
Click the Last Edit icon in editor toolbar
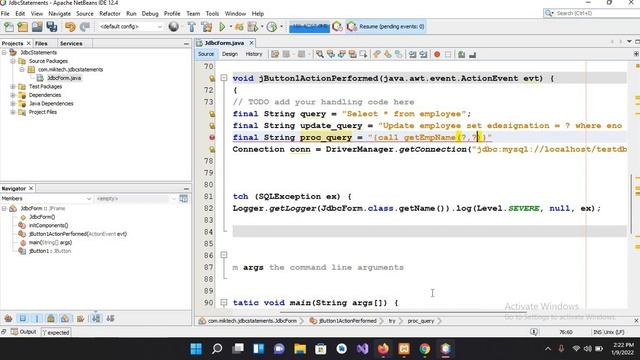275,54
